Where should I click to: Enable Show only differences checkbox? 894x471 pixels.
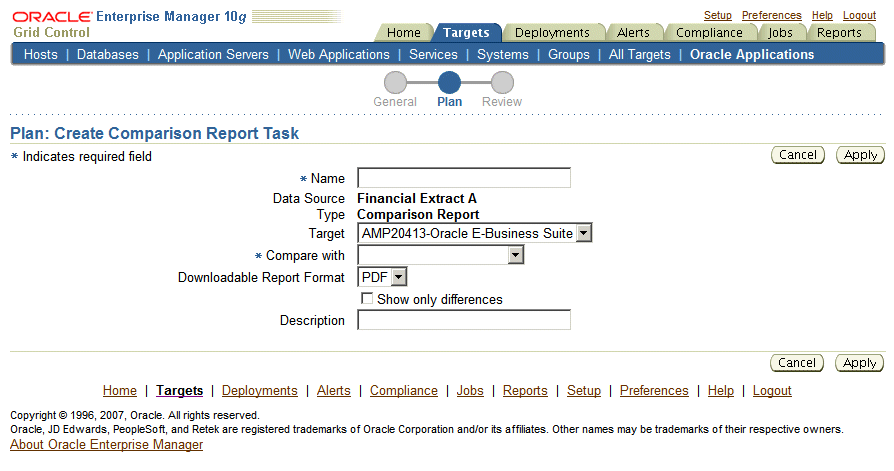367,299
